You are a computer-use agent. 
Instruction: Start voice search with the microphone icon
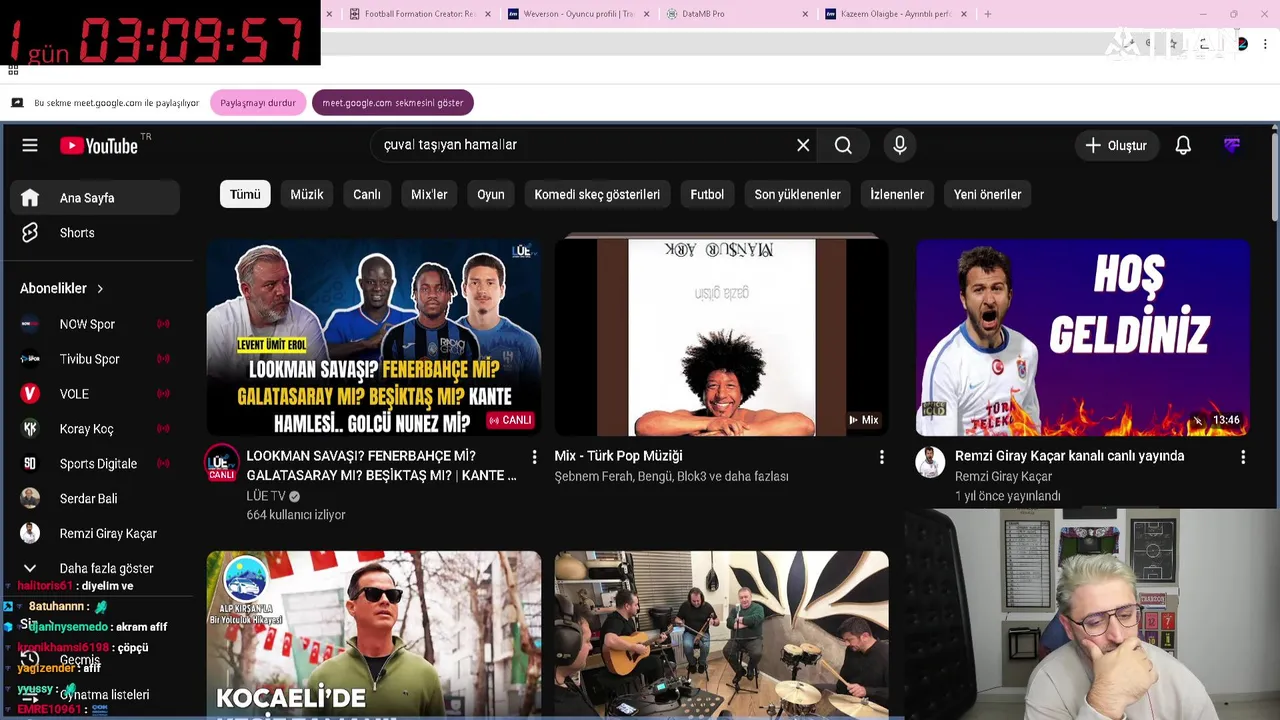click(x=900, y=145)
